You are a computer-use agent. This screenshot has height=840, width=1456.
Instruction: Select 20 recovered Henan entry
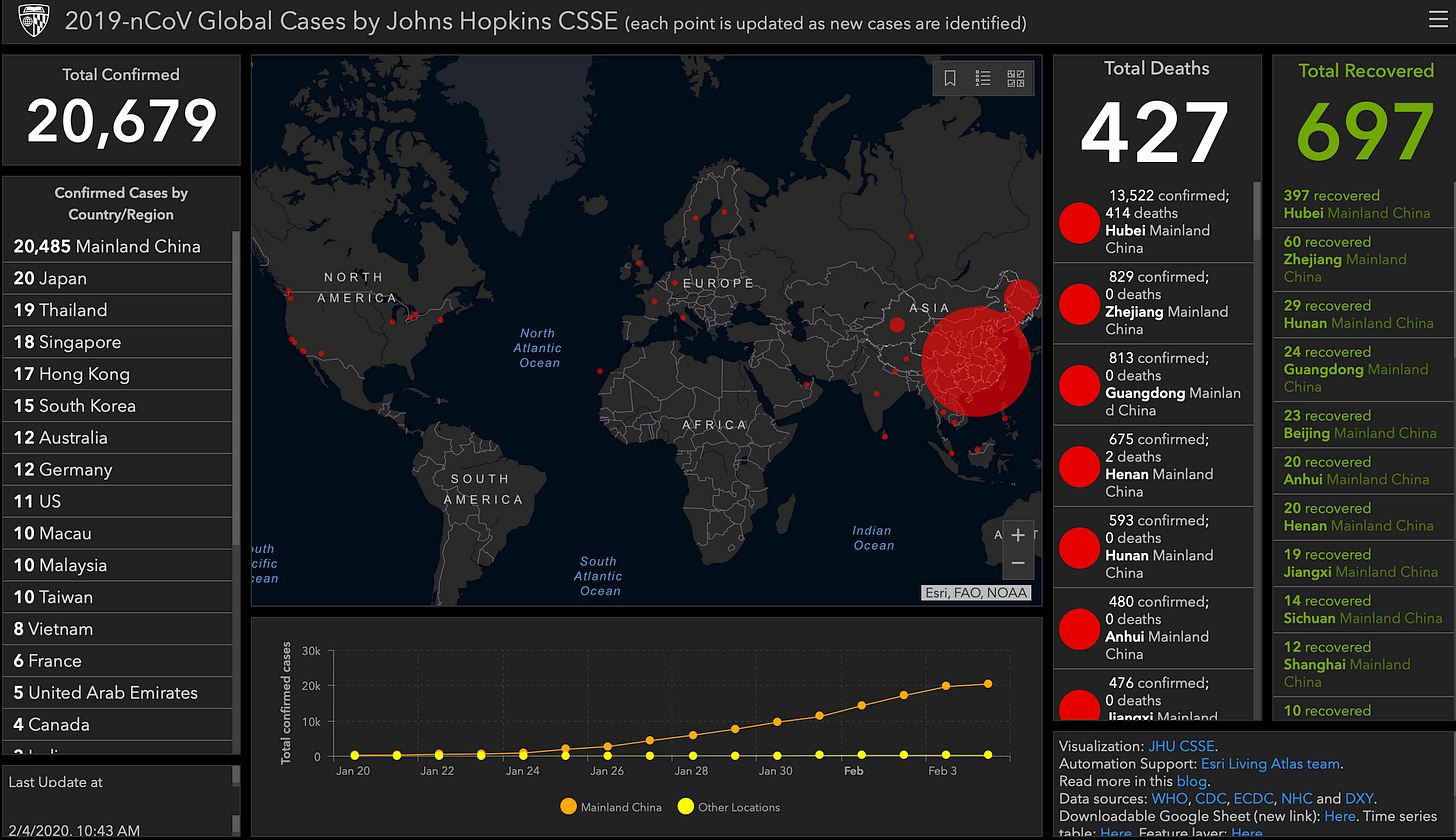[x=1364, y=517]
